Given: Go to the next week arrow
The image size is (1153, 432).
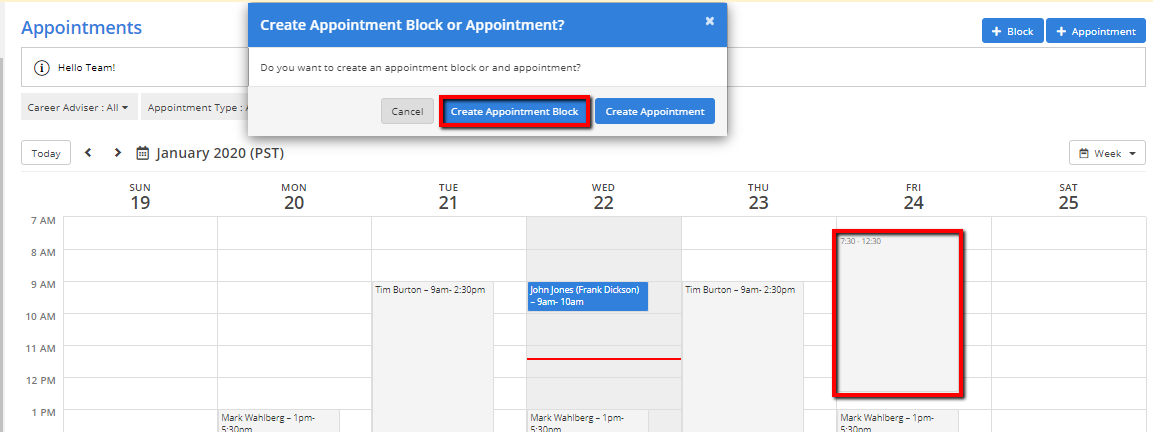Looking at the screenshot, I should click(x=117, y=153).
